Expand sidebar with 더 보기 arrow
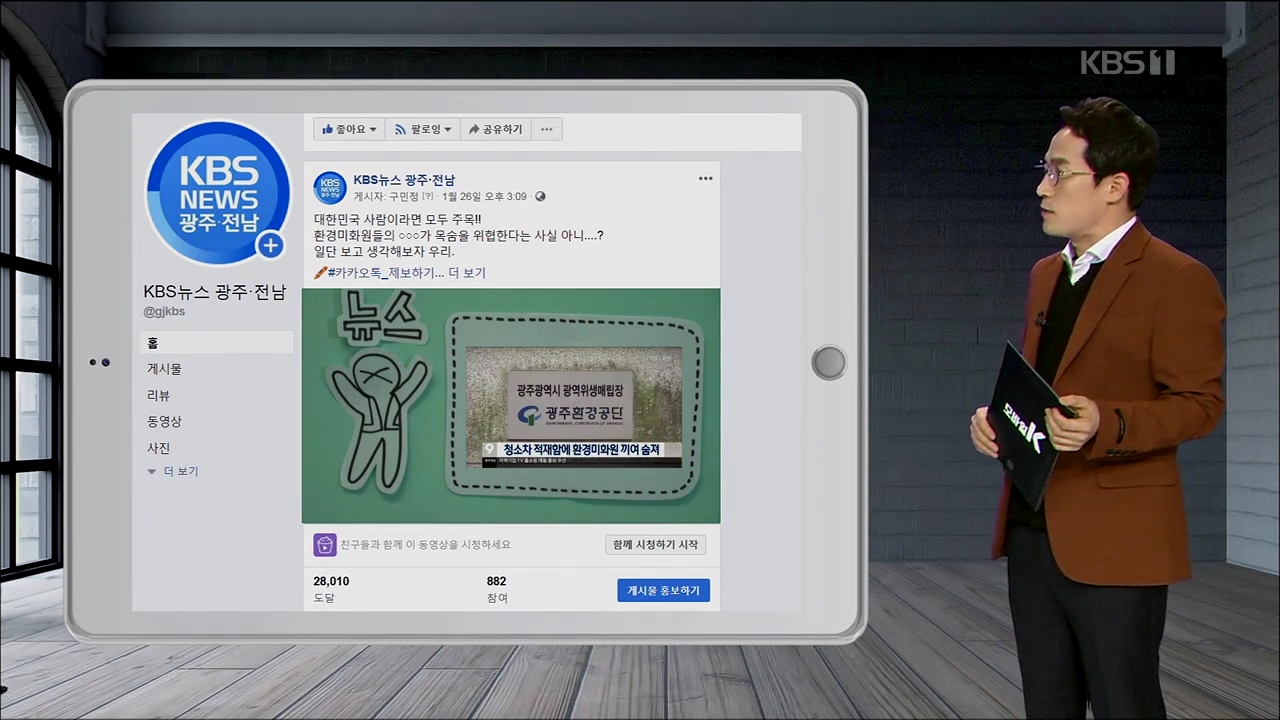This screenshot has width=1280, height=720. click(x=173, y=471)
